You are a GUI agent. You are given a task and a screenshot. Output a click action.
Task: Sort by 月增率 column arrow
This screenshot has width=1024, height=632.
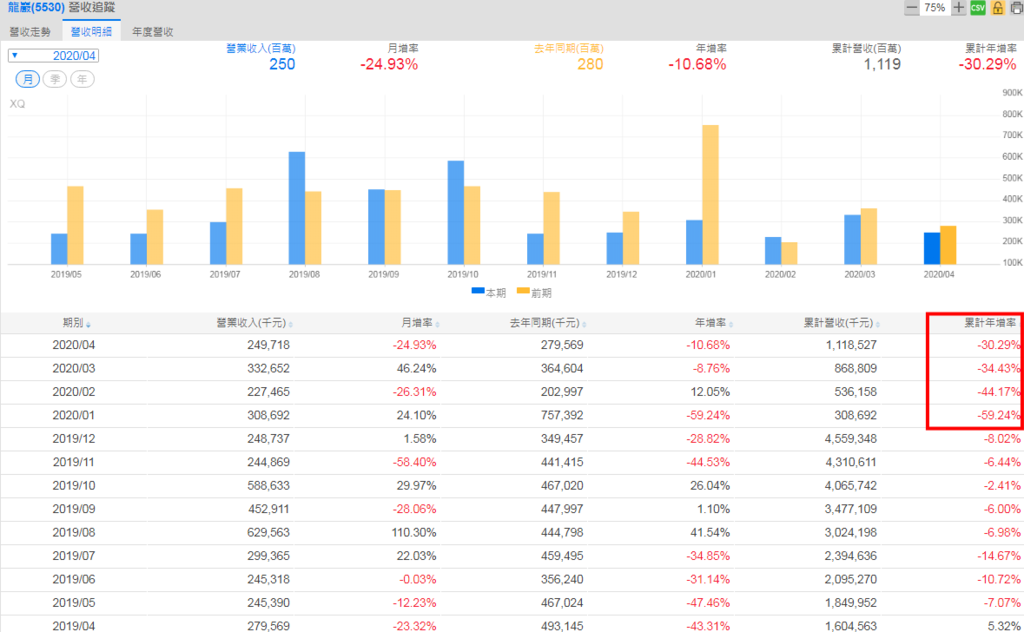(x=437, y=324)
